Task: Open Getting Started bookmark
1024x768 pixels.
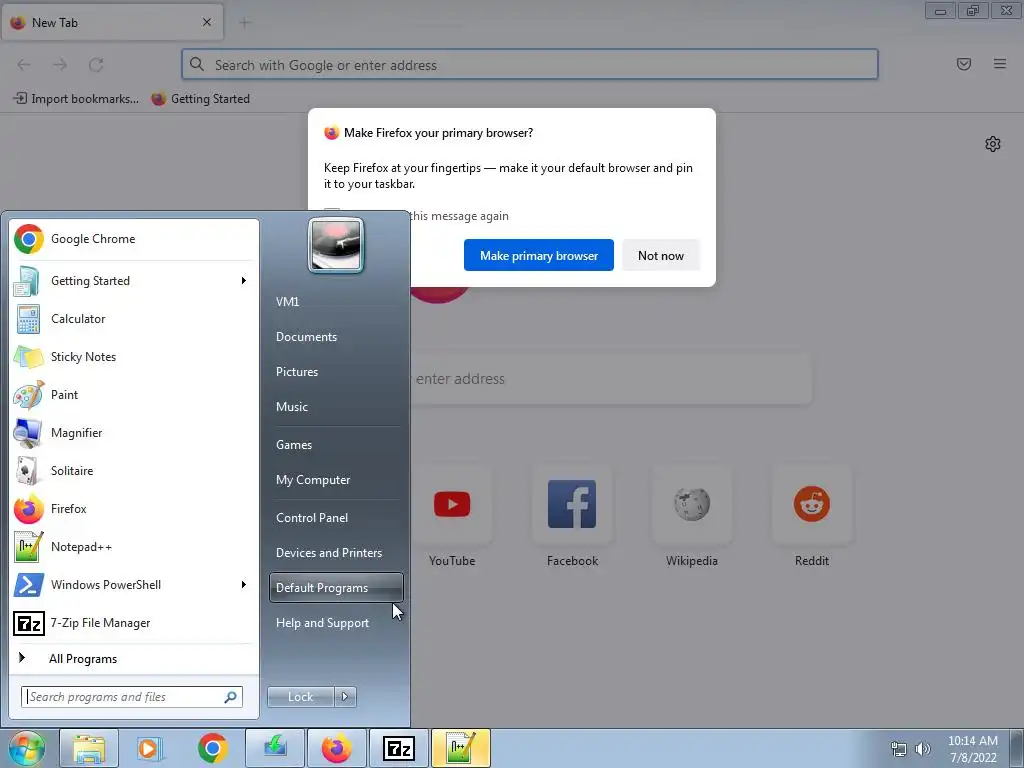Action: tap(200, 99)
